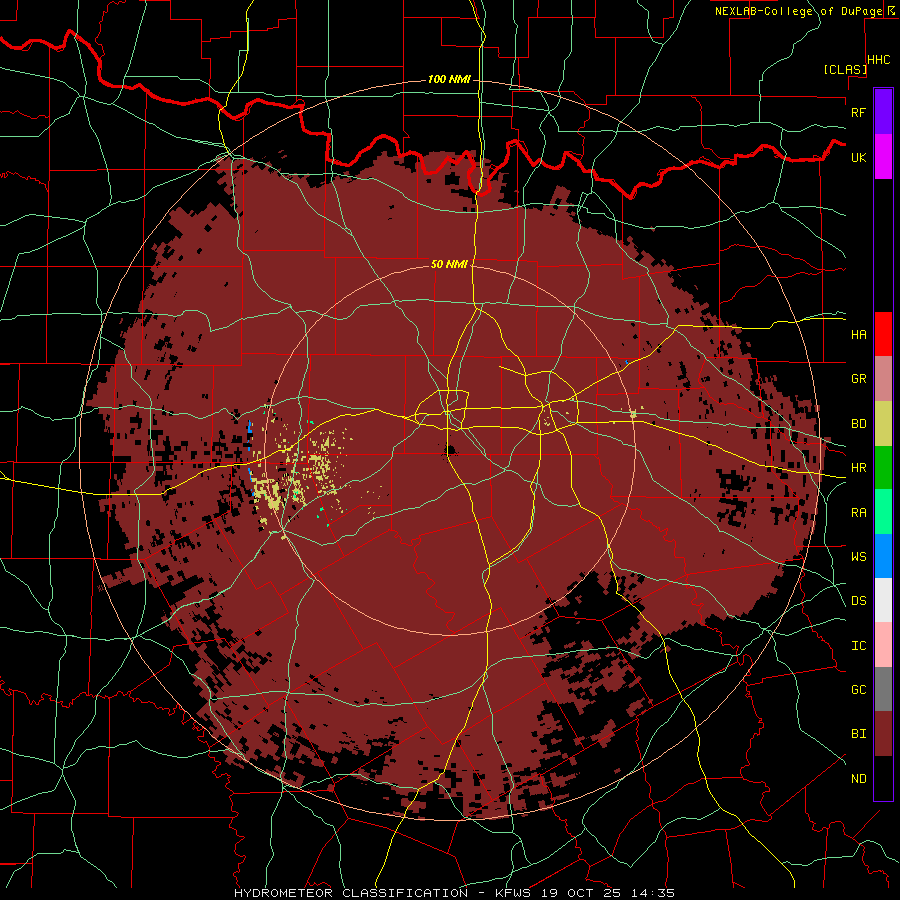Select the GR pink legend swatch

pyautogui.click(x=883, y=379)
